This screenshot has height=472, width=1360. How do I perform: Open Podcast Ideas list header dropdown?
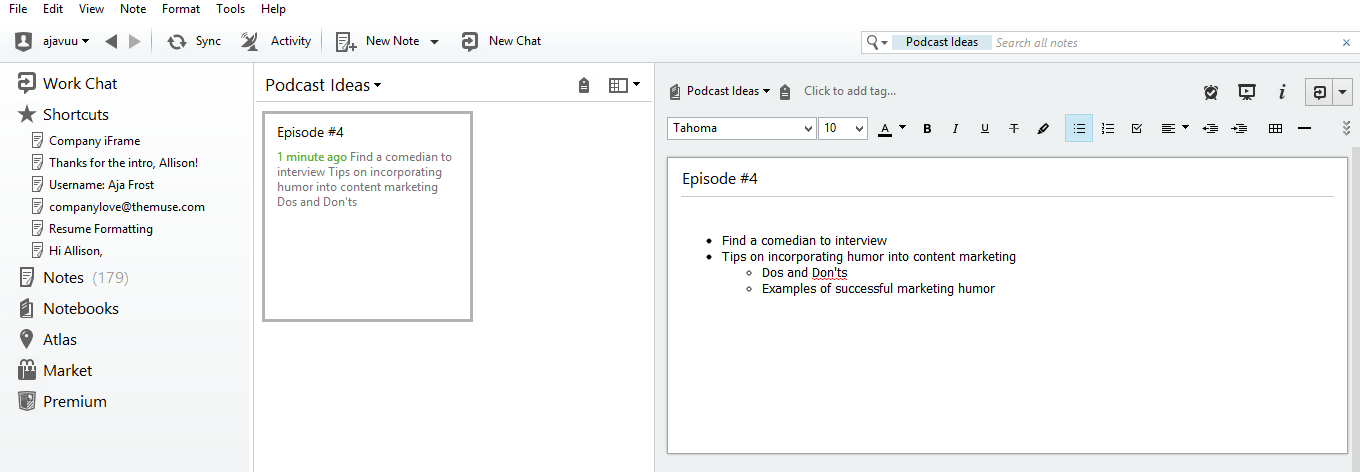point(323,85)
